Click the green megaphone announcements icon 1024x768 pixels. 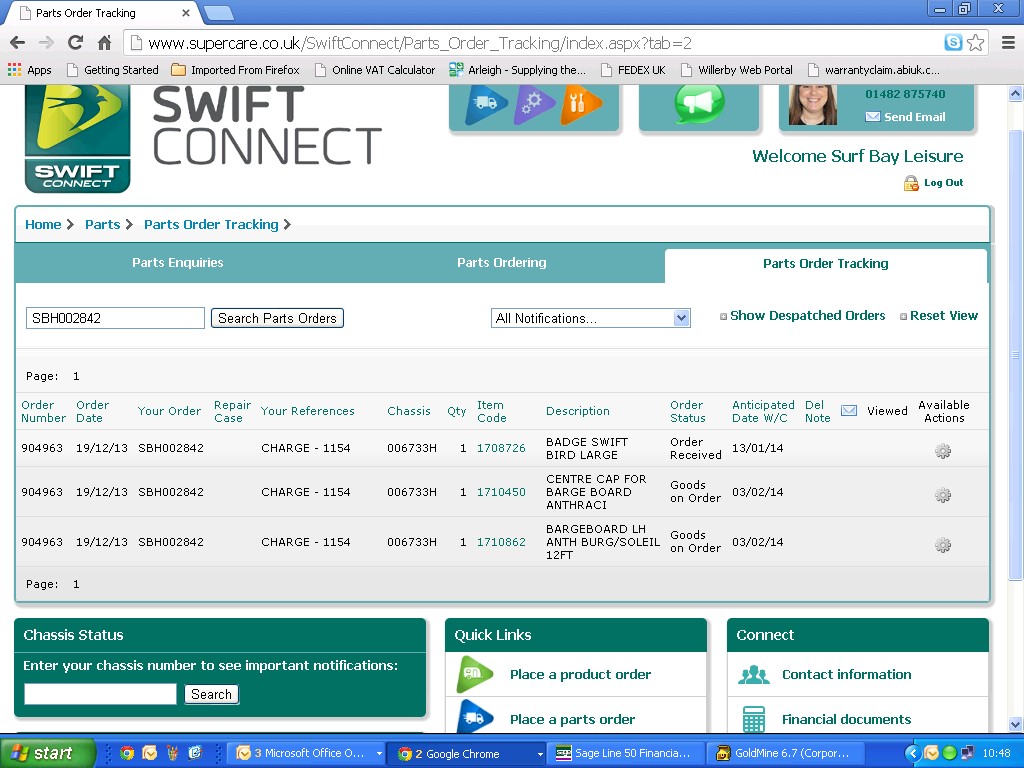[x=699, y=103]
